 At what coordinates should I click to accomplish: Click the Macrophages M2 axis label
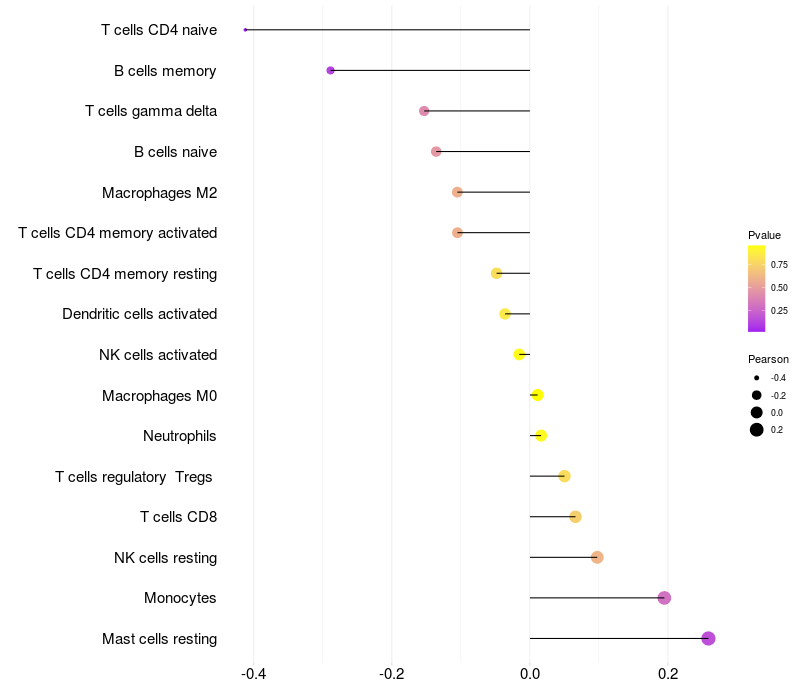click(x=160, y=192)
